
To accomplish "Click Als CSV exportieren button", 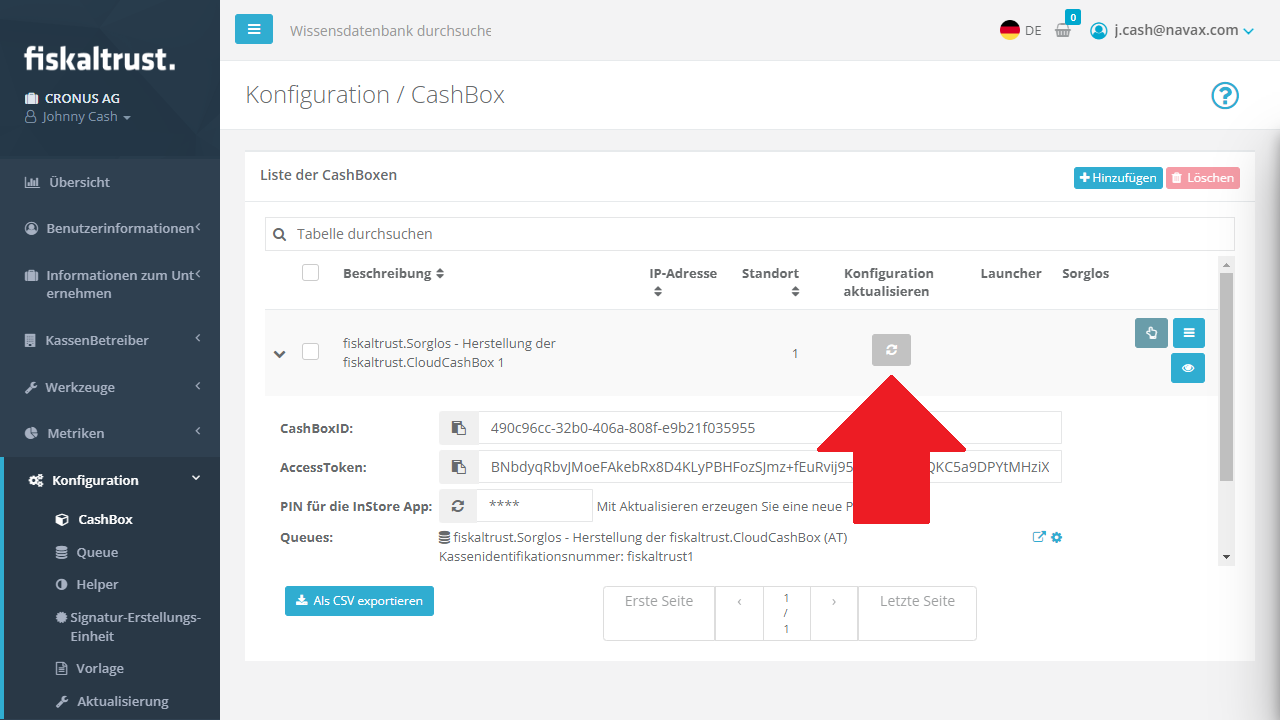I will (x=359, y=601).
